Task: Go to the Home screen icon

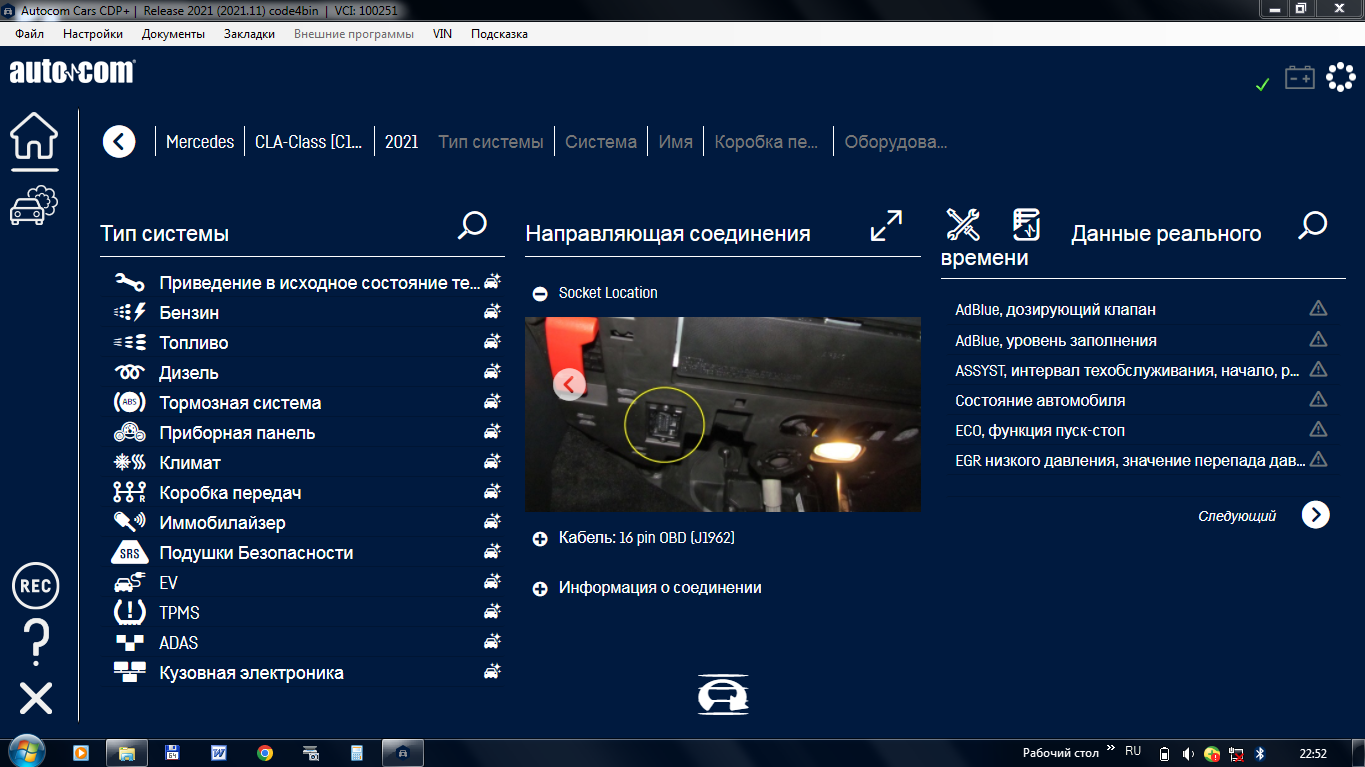Action: [34, 136]
